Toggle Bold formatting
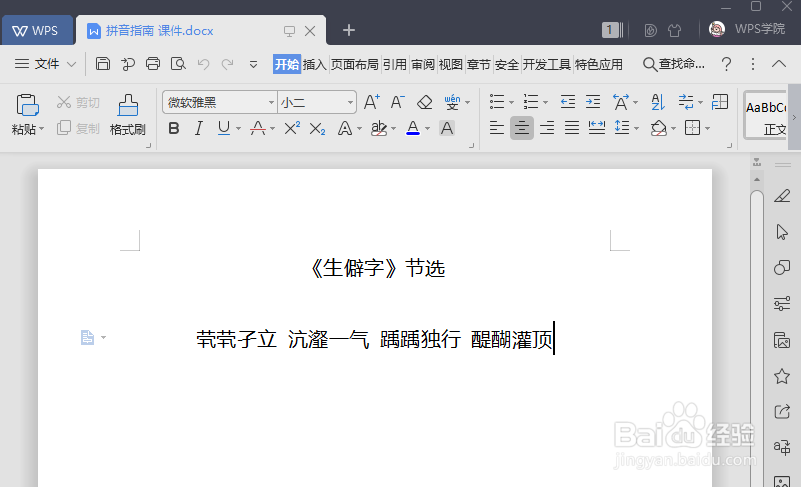The width and height of the screenshot is (801, 487). pyautogui.click(x=174, y=128)
